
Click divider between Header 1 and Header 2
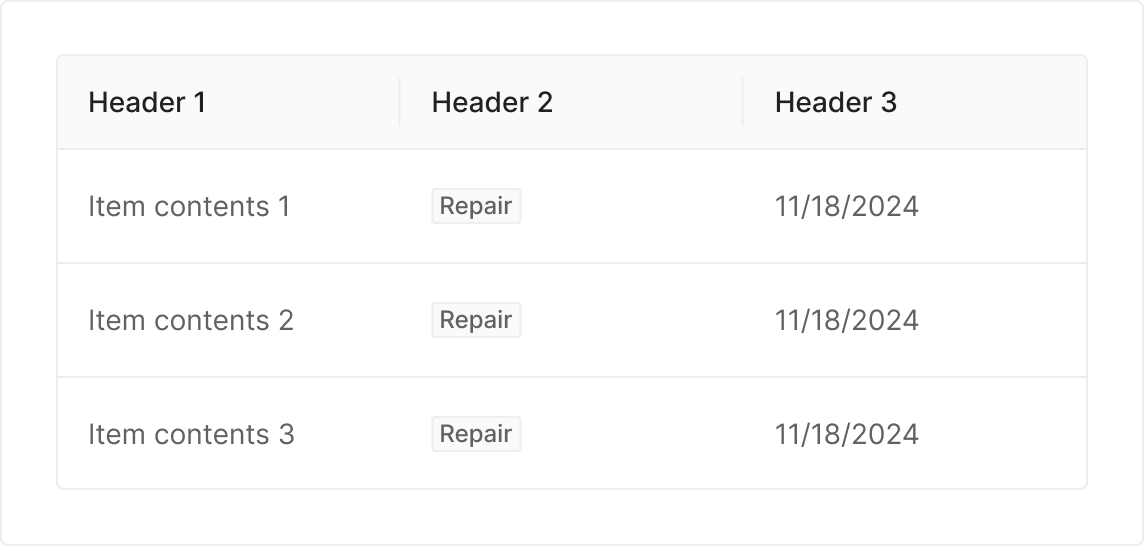[400, 102]
